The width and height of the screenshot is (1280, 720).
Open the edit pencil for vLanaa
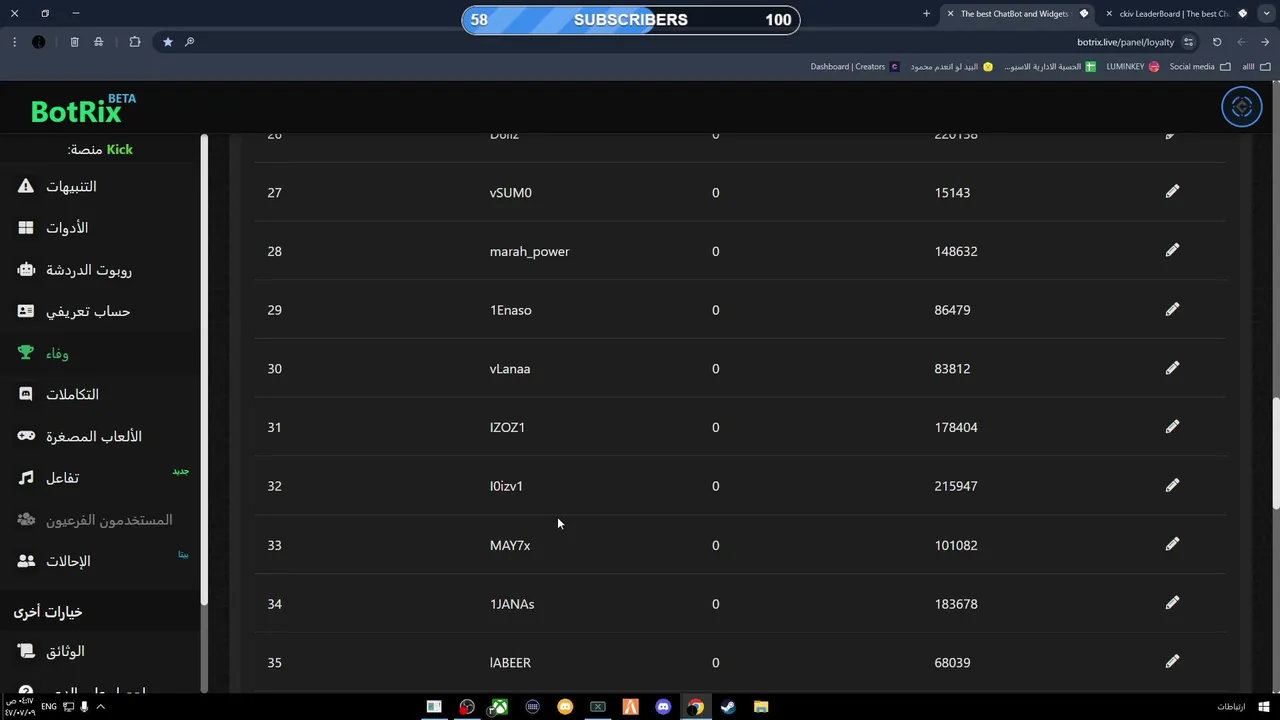coord(1172,368)
